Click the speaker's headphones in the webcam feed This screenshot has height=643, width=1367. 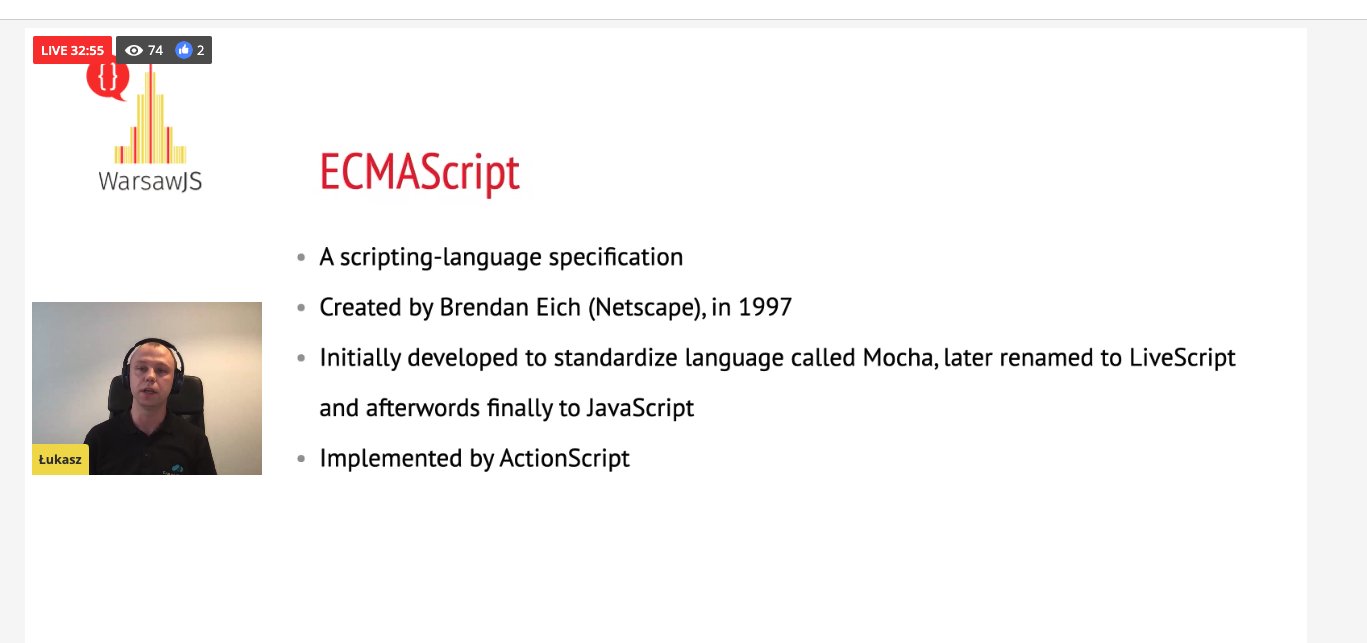[x=152, y=365]
